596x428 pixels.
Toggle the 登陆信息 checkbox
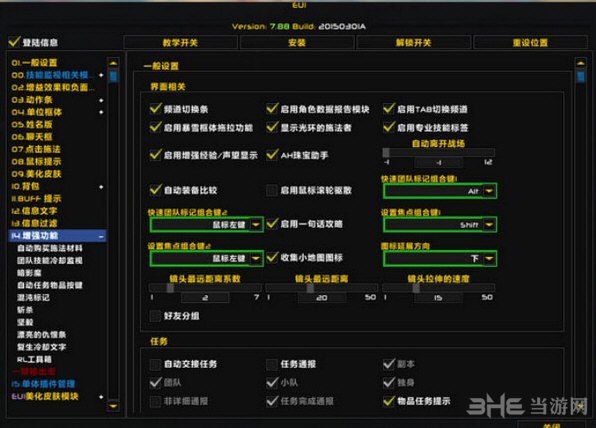pos(14,41)
